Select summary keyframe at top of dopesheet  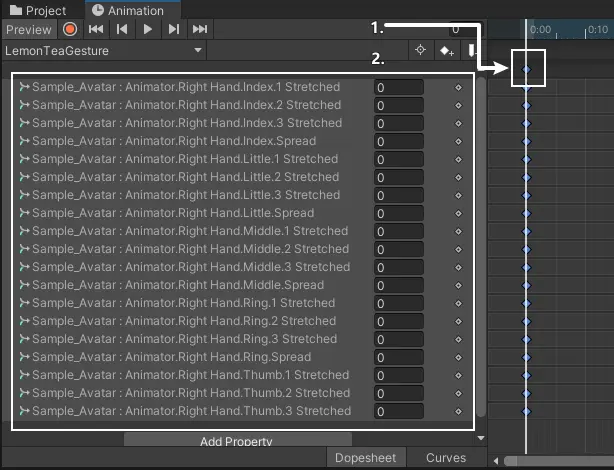click(526, 69)
